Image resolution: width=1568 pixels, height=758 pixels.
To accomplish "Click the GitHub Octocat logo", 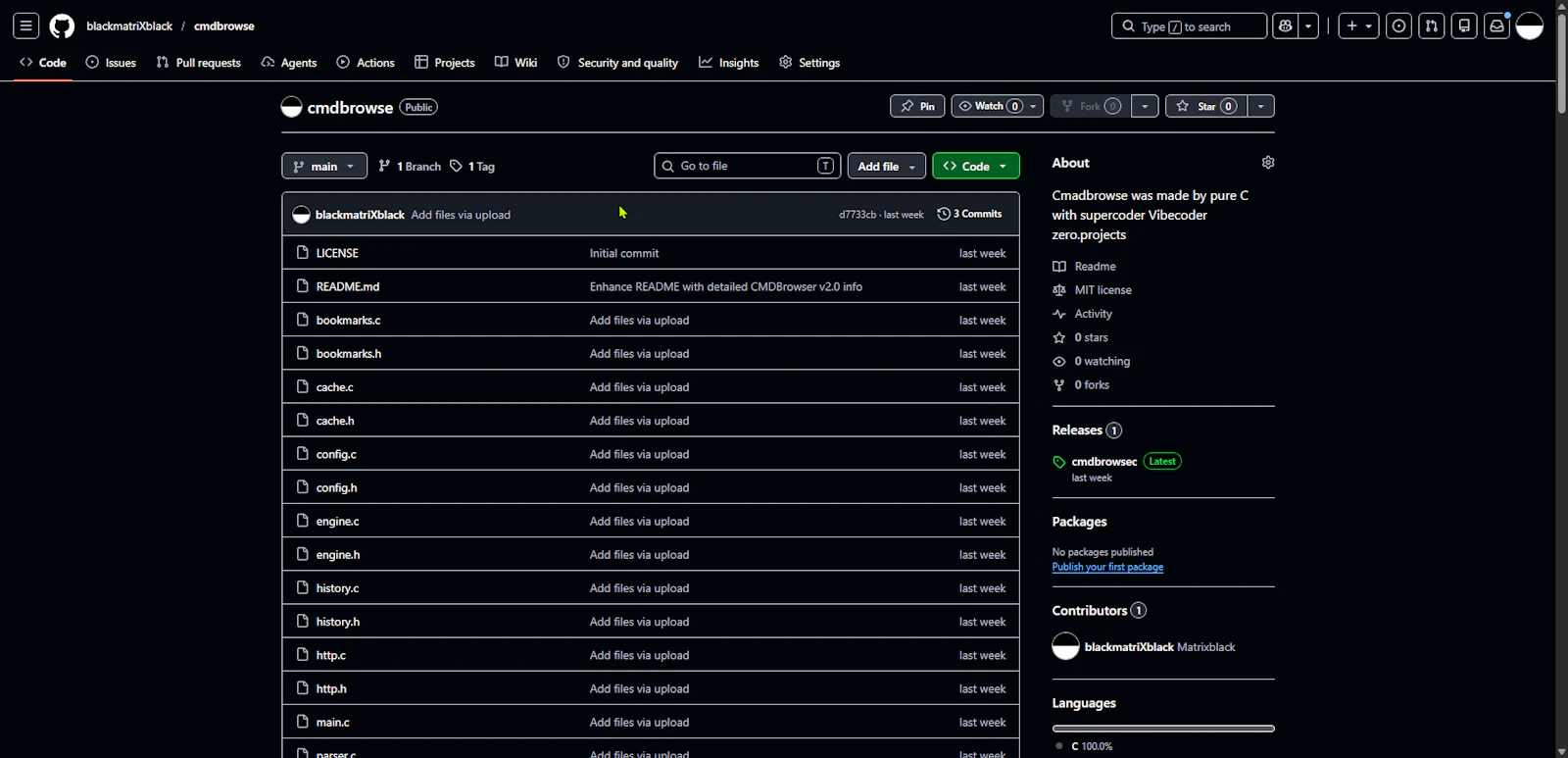I will point(62,26).
